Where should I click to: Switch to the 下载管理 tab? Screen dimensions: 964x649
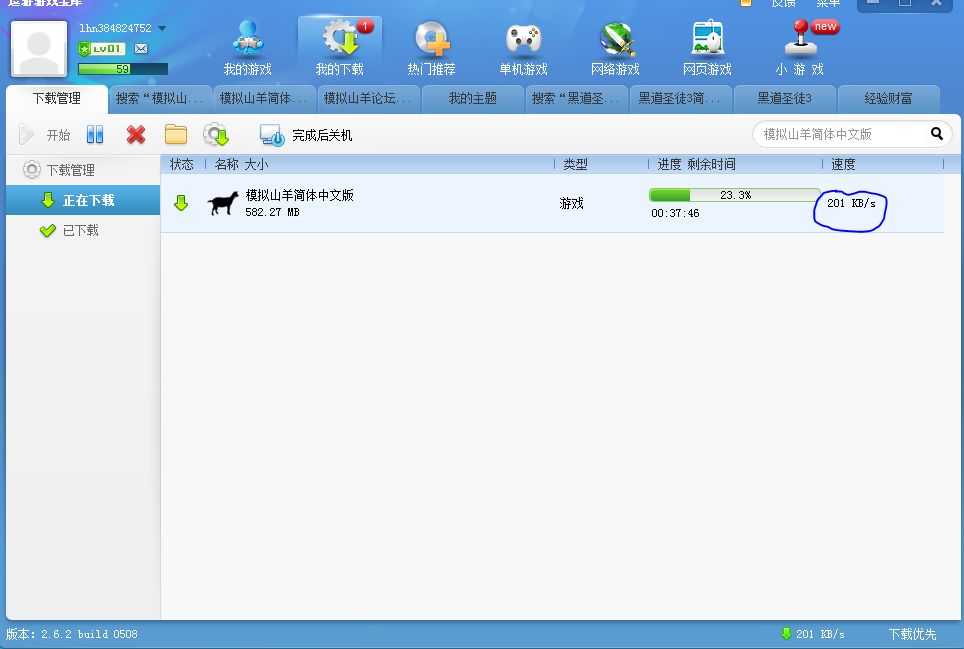click(x=57, y=98)
